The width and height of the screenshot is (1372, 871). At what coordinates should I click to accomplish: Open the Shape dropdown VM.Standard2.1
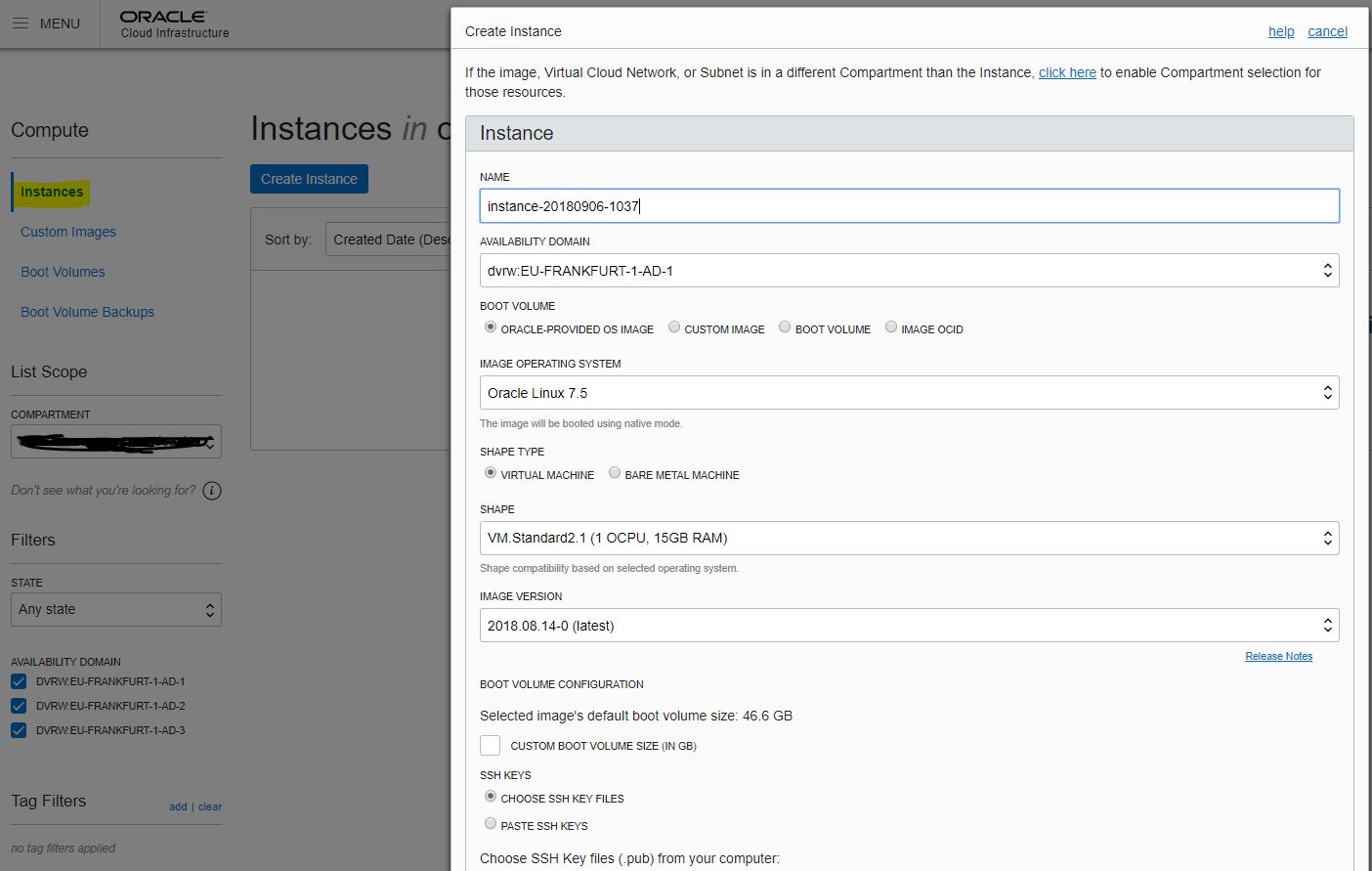pos(909,538)
